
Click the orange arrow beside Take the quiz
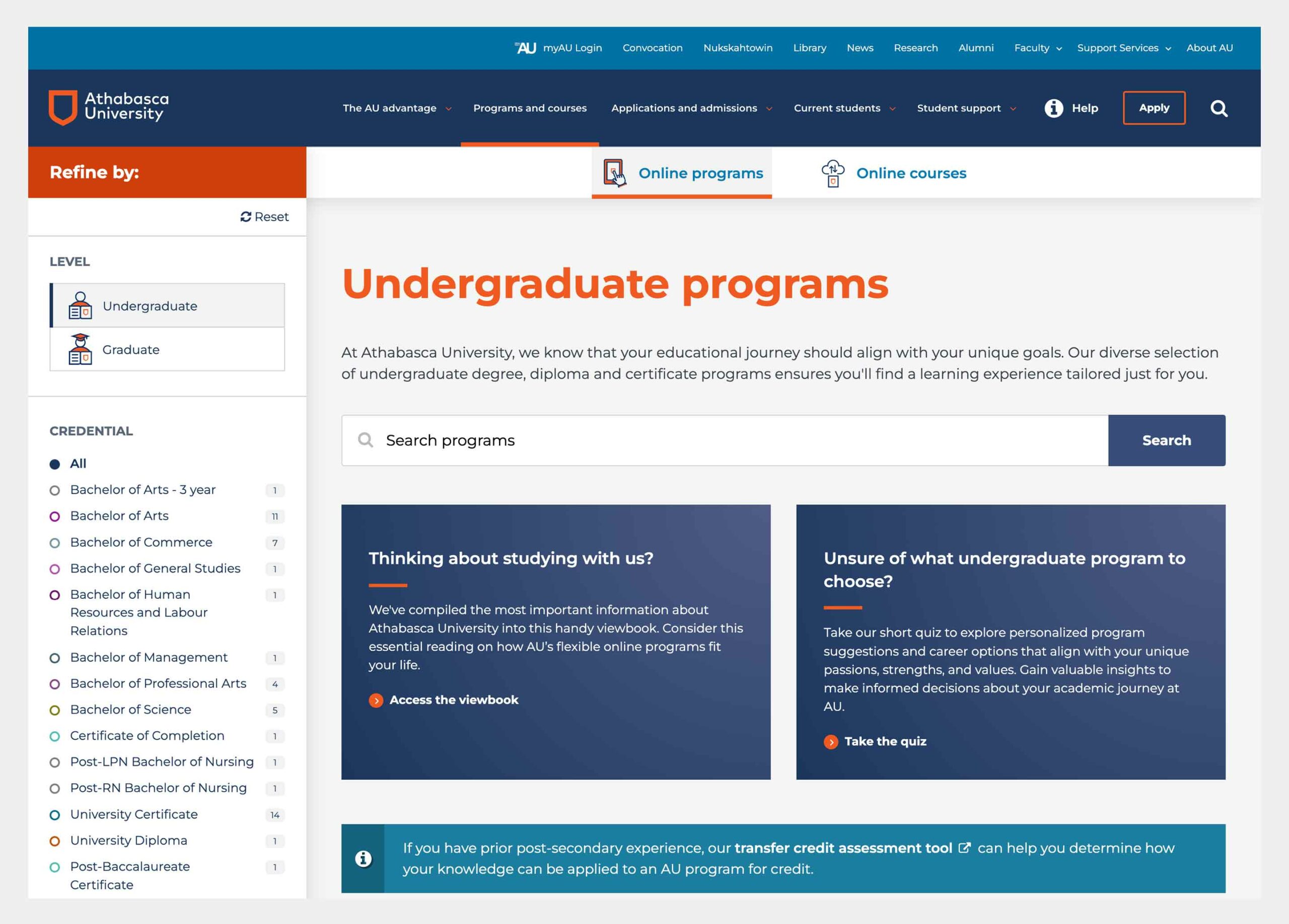coord(831,742)
